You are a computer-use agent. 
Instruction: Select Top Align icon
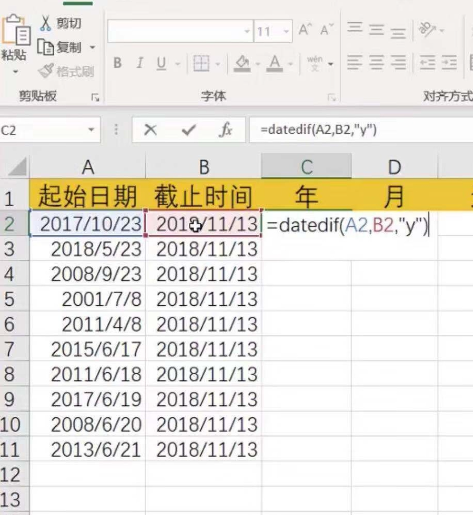pyautogui.click(x=355, y=28)
